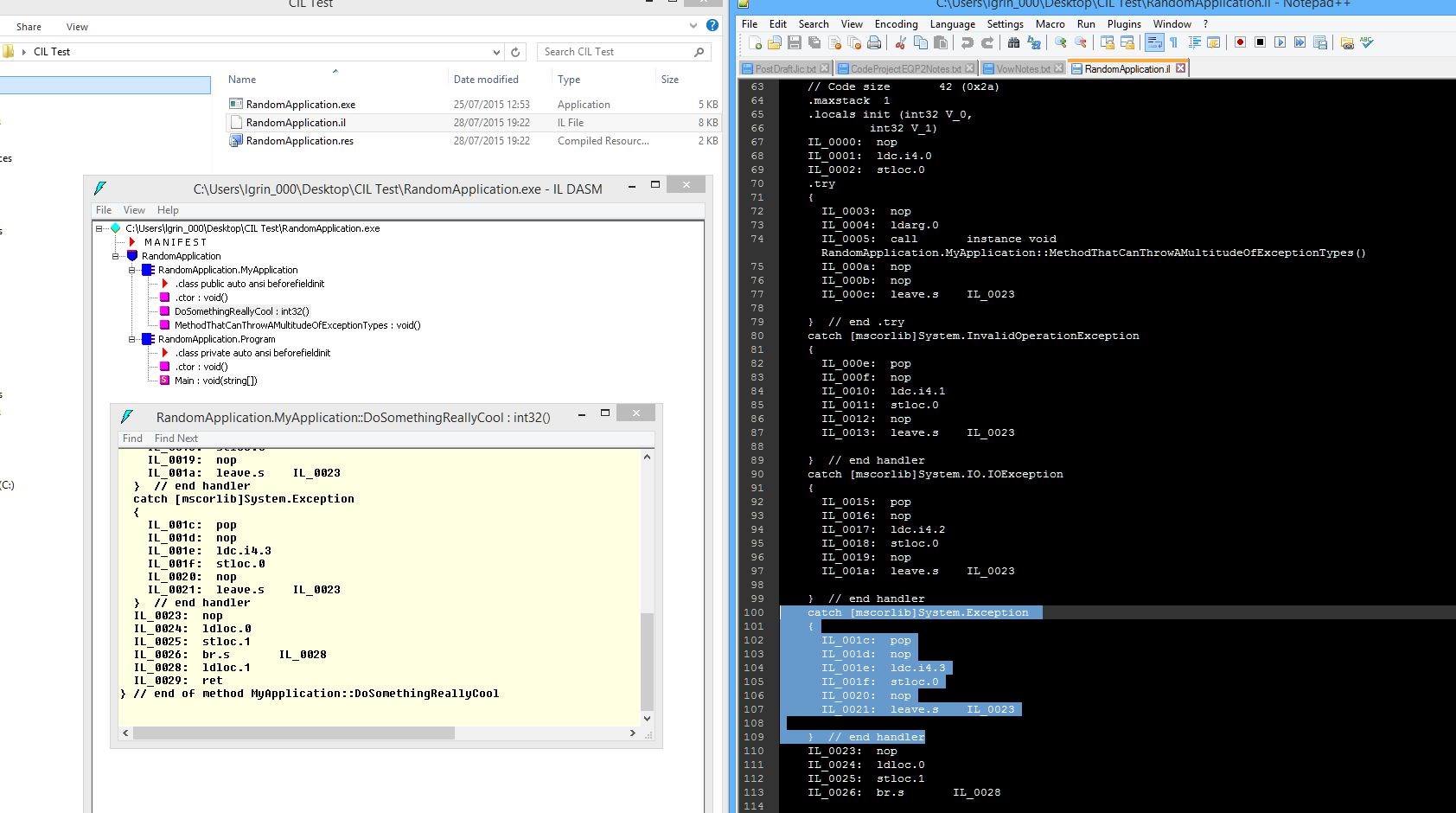Click the Date modified column header
1456x813 pixels.
[486, 80]
